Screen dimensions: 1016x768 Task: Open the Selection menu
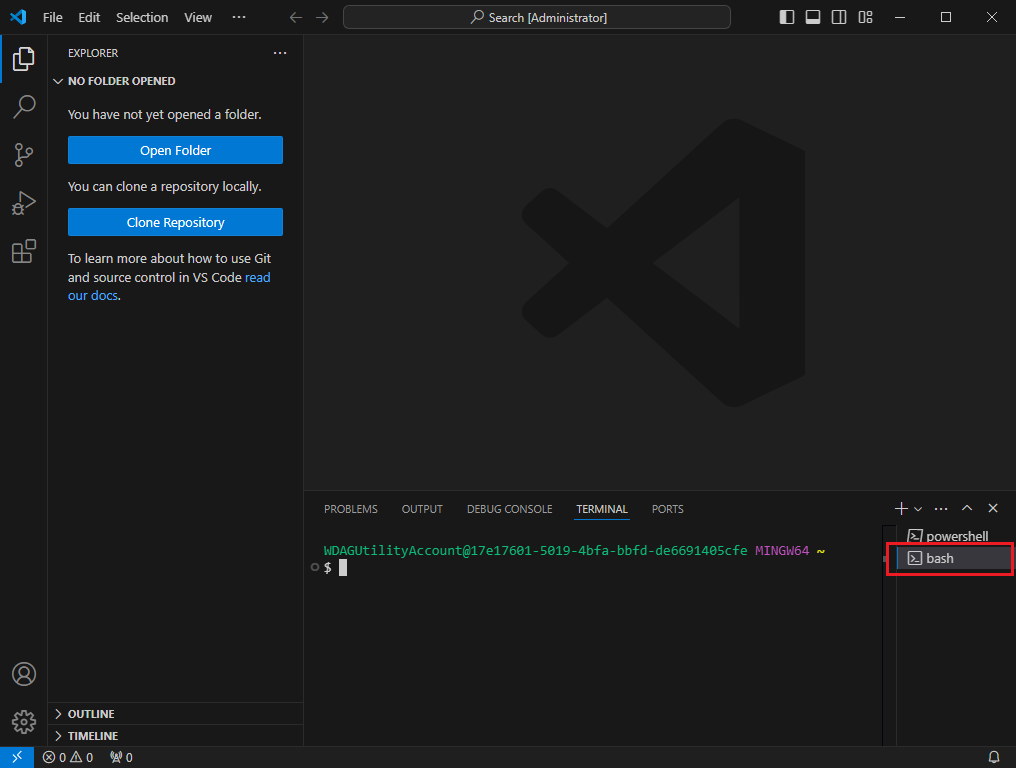click(x=142, y=17)
